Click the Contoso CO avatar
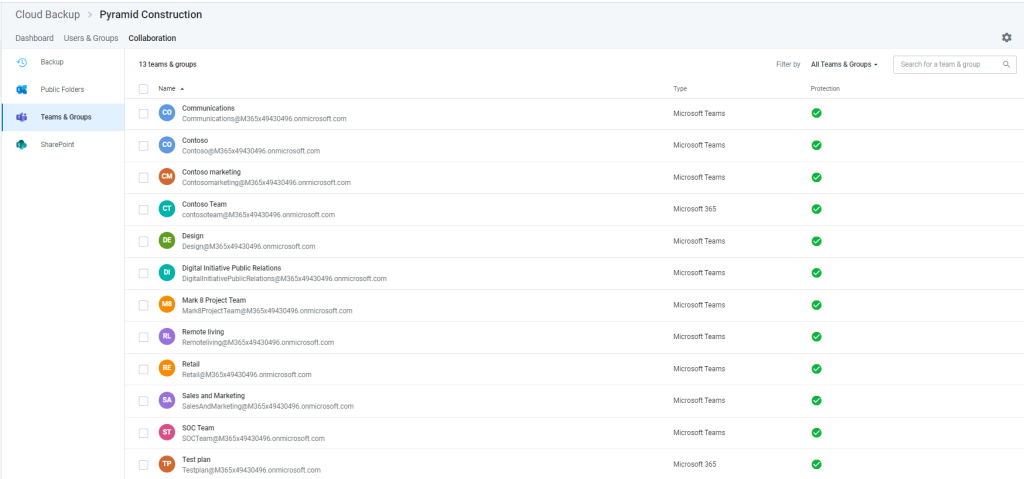 tap(167, 145)
